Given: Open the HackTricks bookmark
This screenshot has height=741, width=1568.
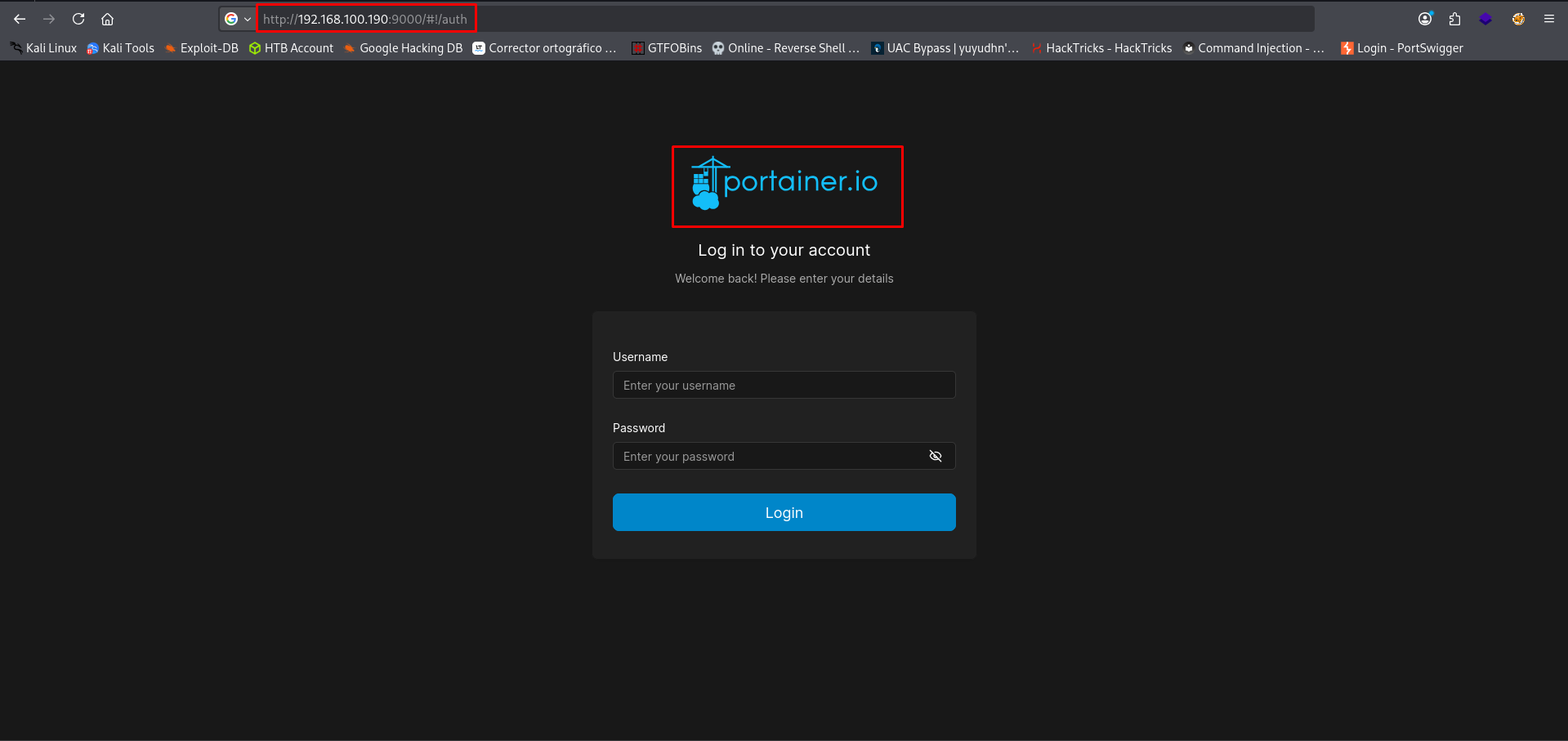Looking at the screenshot, I should (1101, 48).
